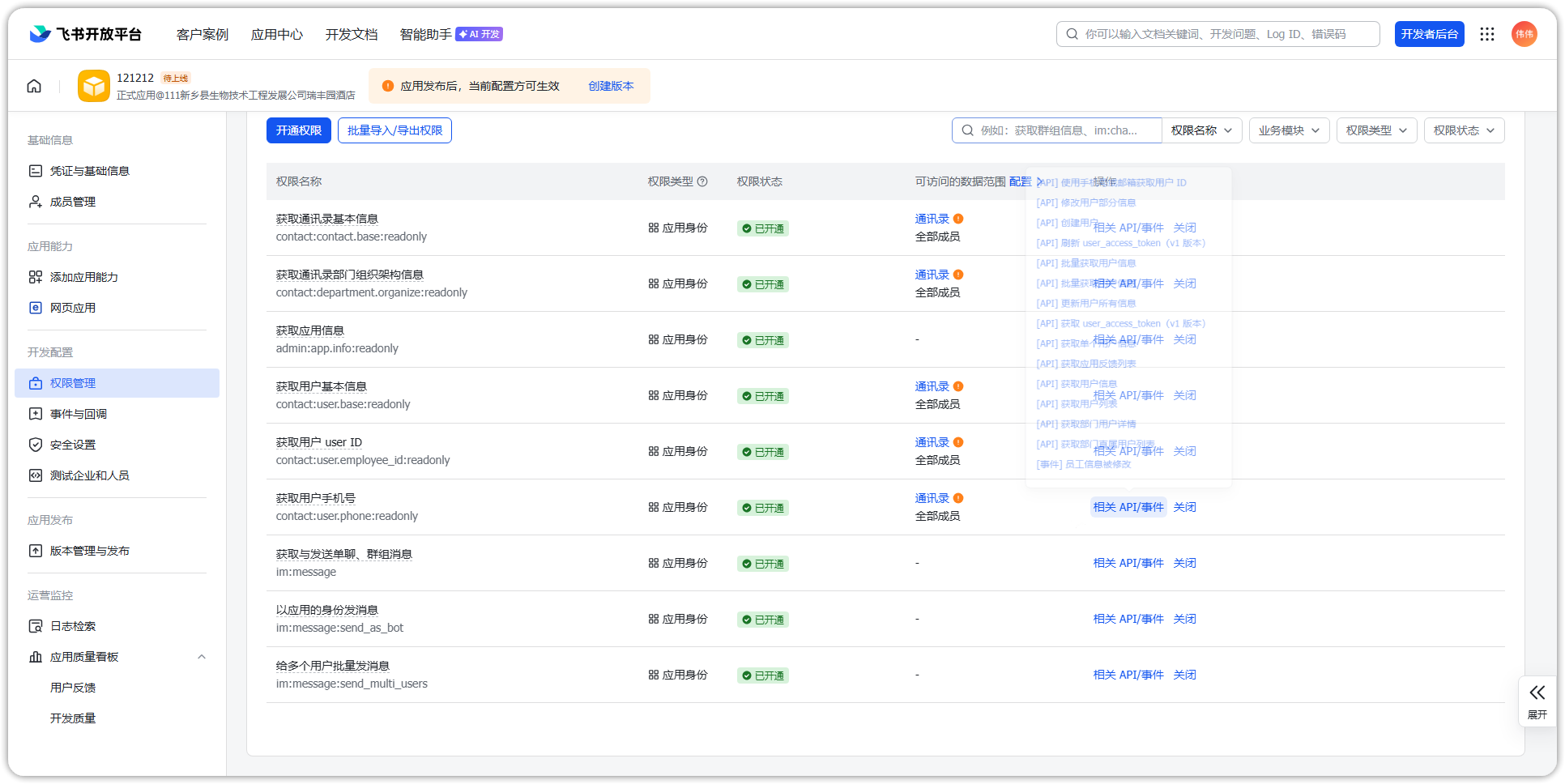Viewport: 1565px width, 784px height.
Task: Click the orange 121212 app cube icon
Action: pos(94,86)
